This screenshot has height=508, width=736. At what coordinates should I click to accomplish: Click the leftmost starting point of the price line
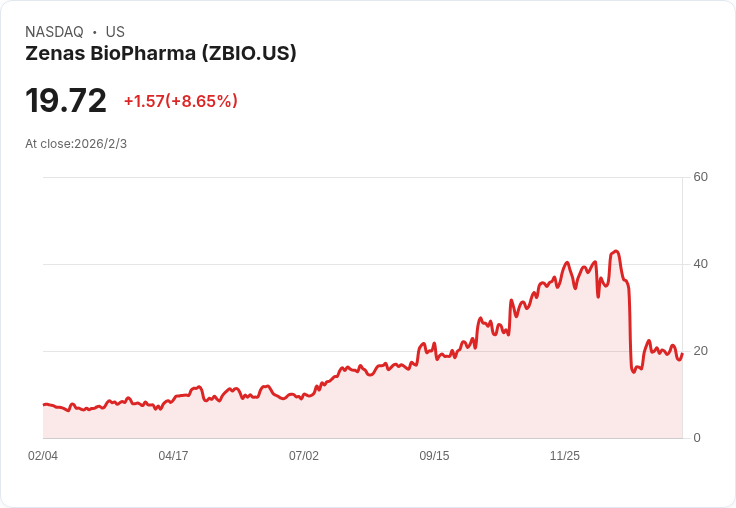tap(44, 405)
